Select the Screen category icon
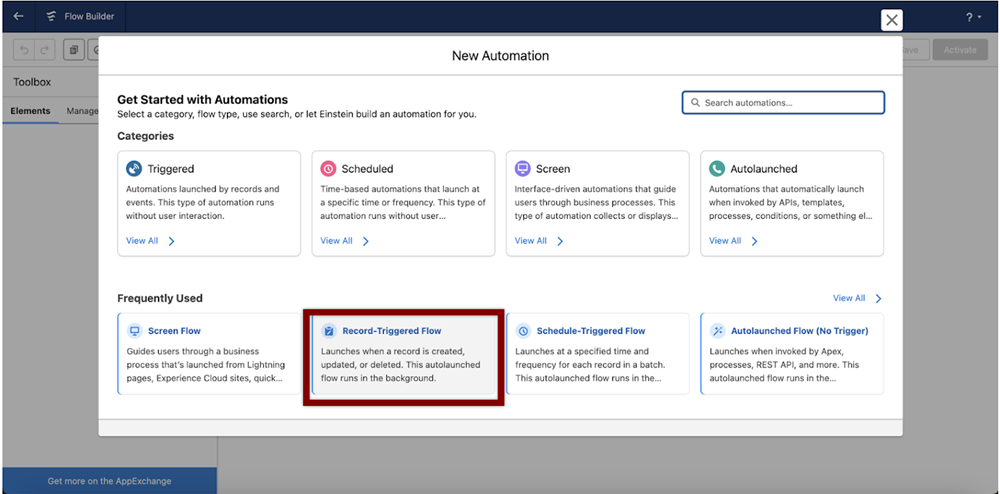 [522, 169]
